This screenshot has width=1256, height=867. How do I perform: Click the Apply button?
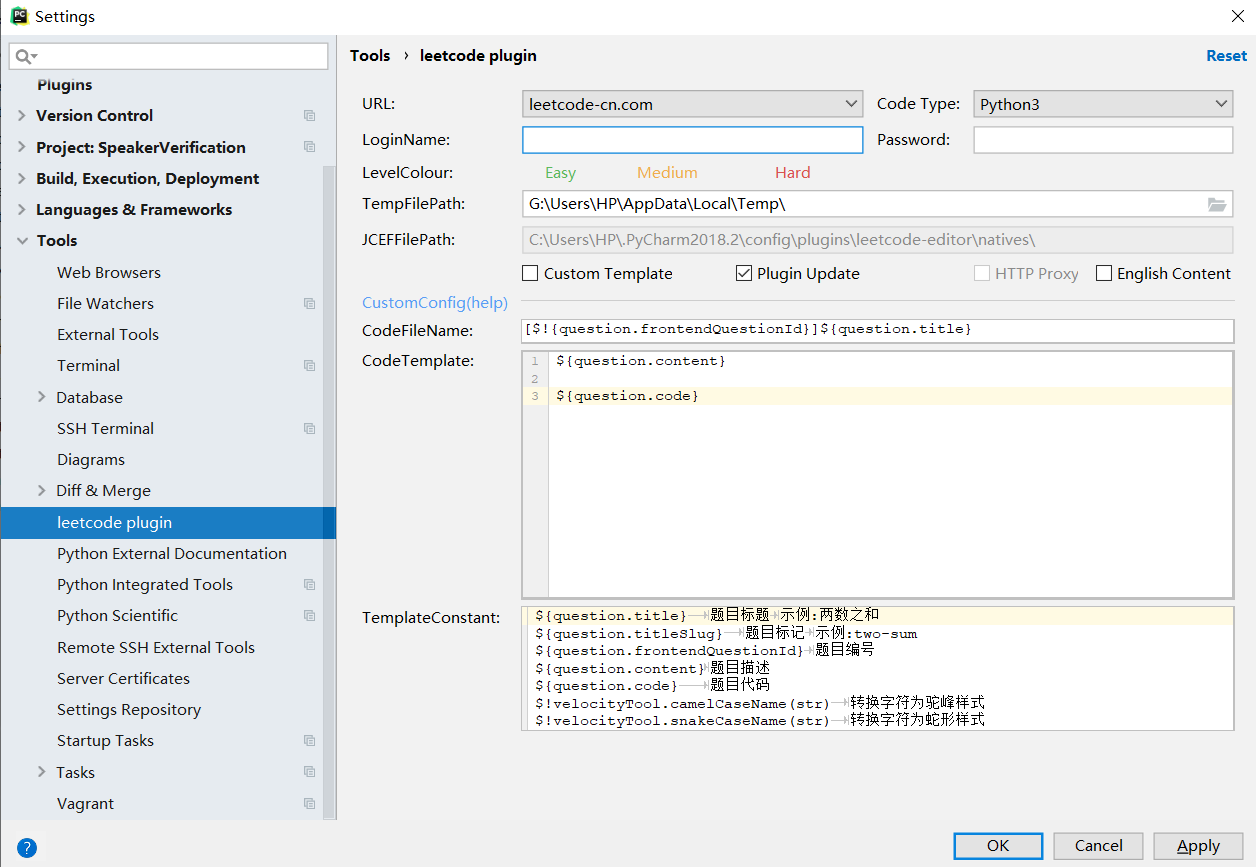pos(1198,845)
